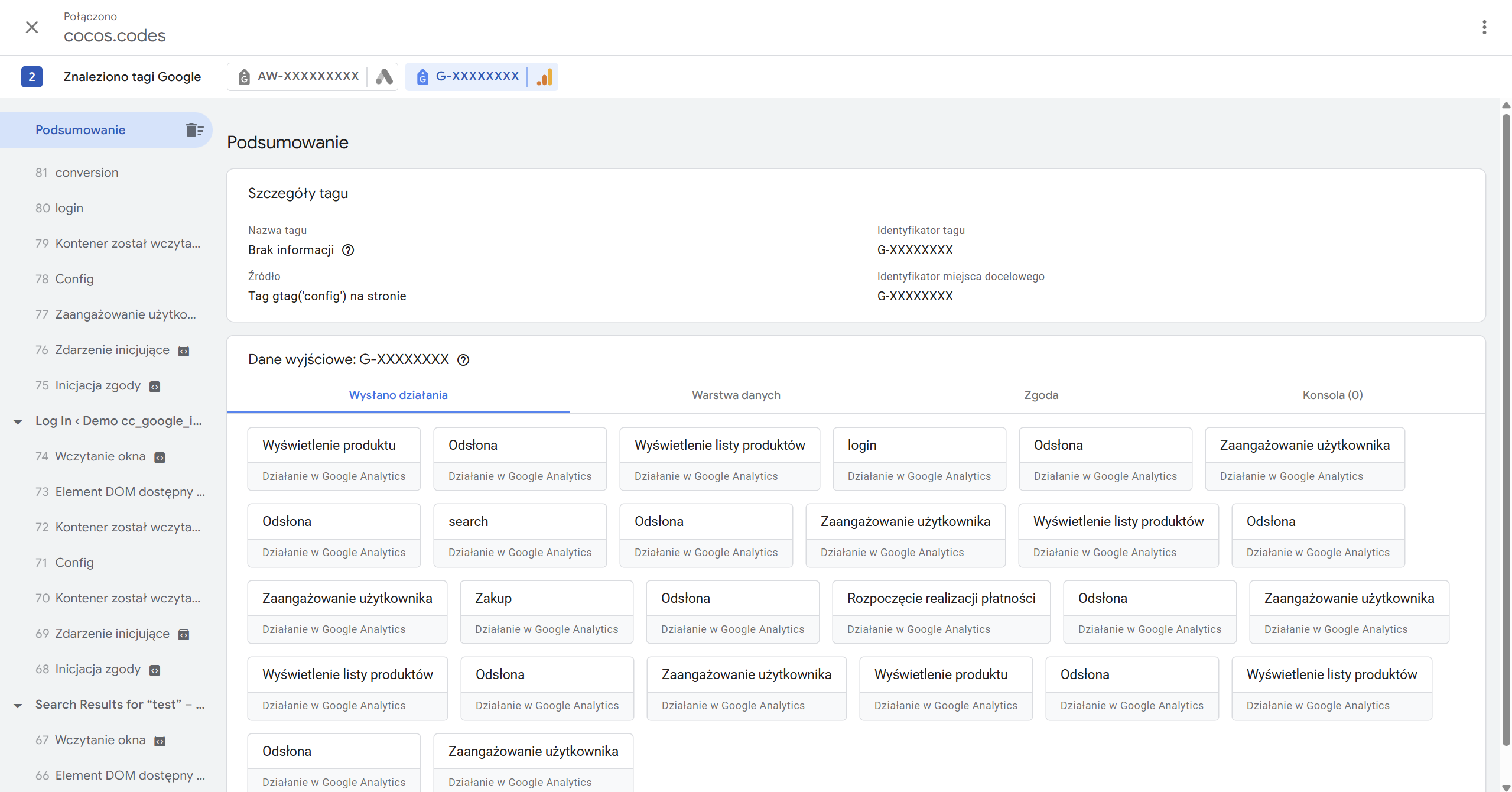Collapse the Log In page group
This screenshot has height=792, width=1512.
tap(18, 421)
